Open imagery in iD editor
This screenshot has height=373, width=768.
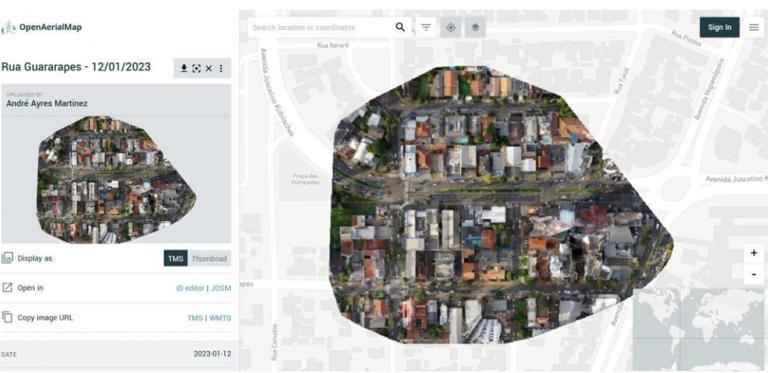(x=190, y=288)
